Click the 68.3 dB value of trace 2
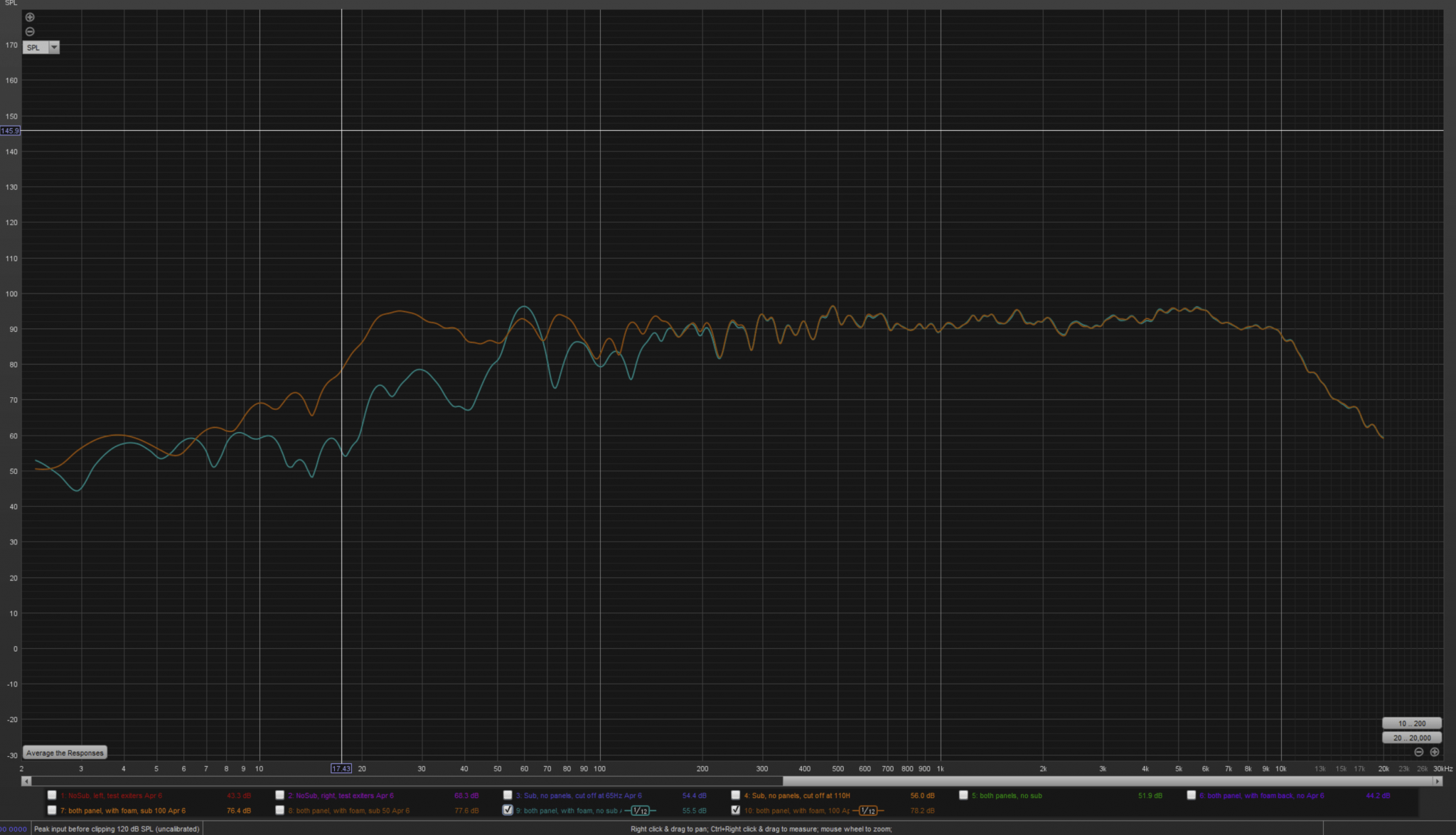 (466, 796)
